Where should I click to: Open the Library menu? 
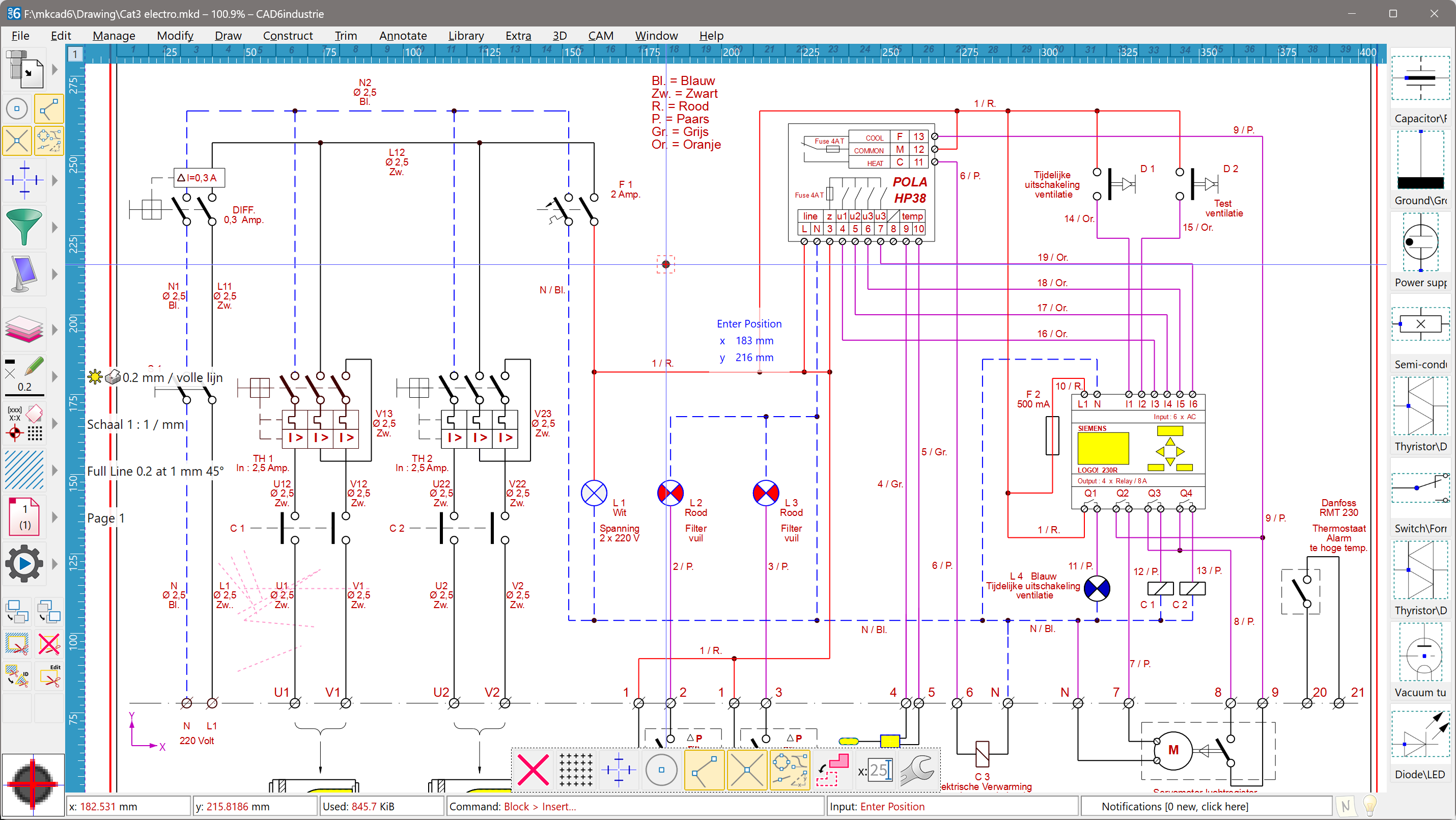coord(466,35)
